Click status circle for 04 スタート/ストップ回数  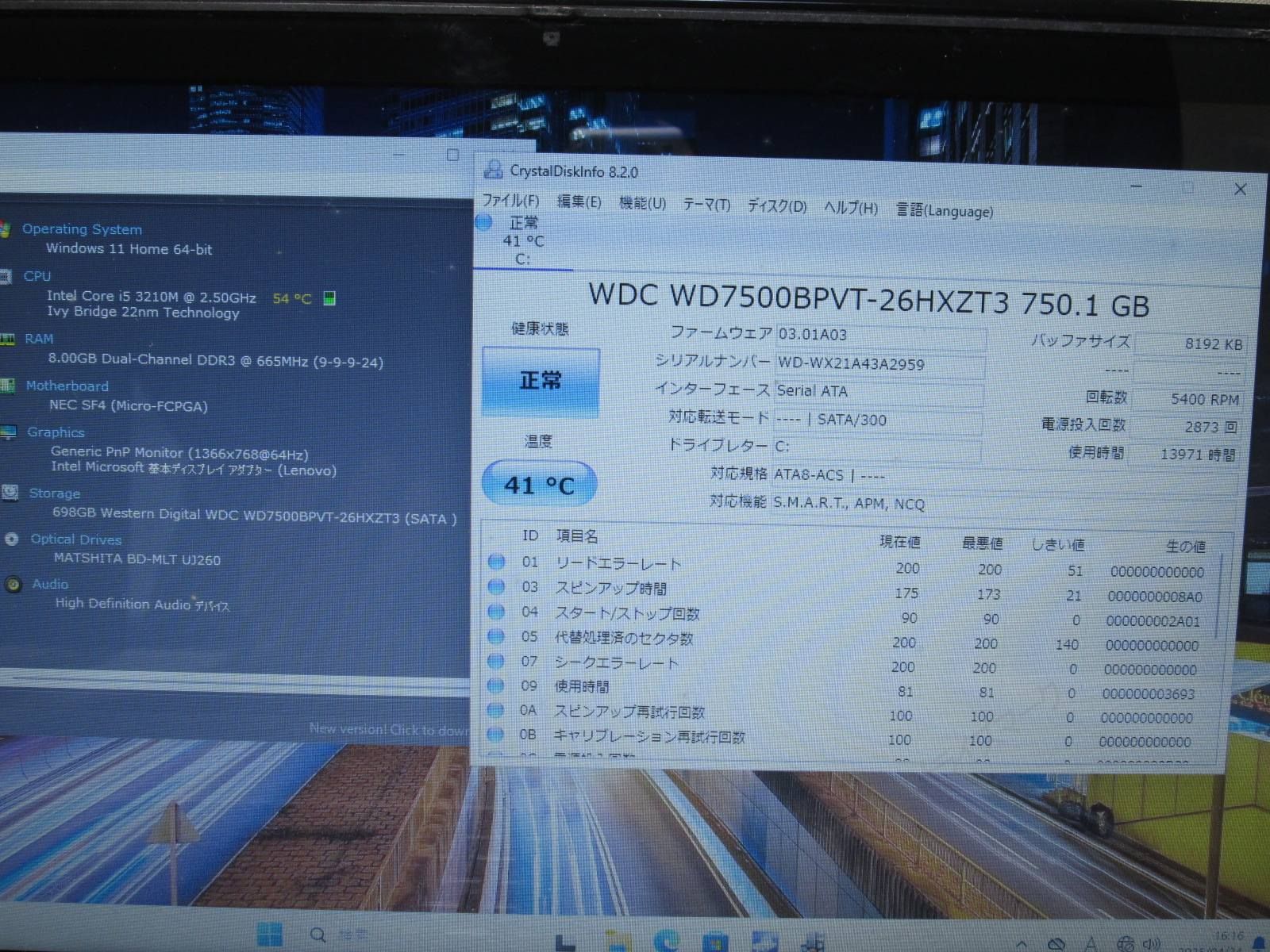point(496,611)
